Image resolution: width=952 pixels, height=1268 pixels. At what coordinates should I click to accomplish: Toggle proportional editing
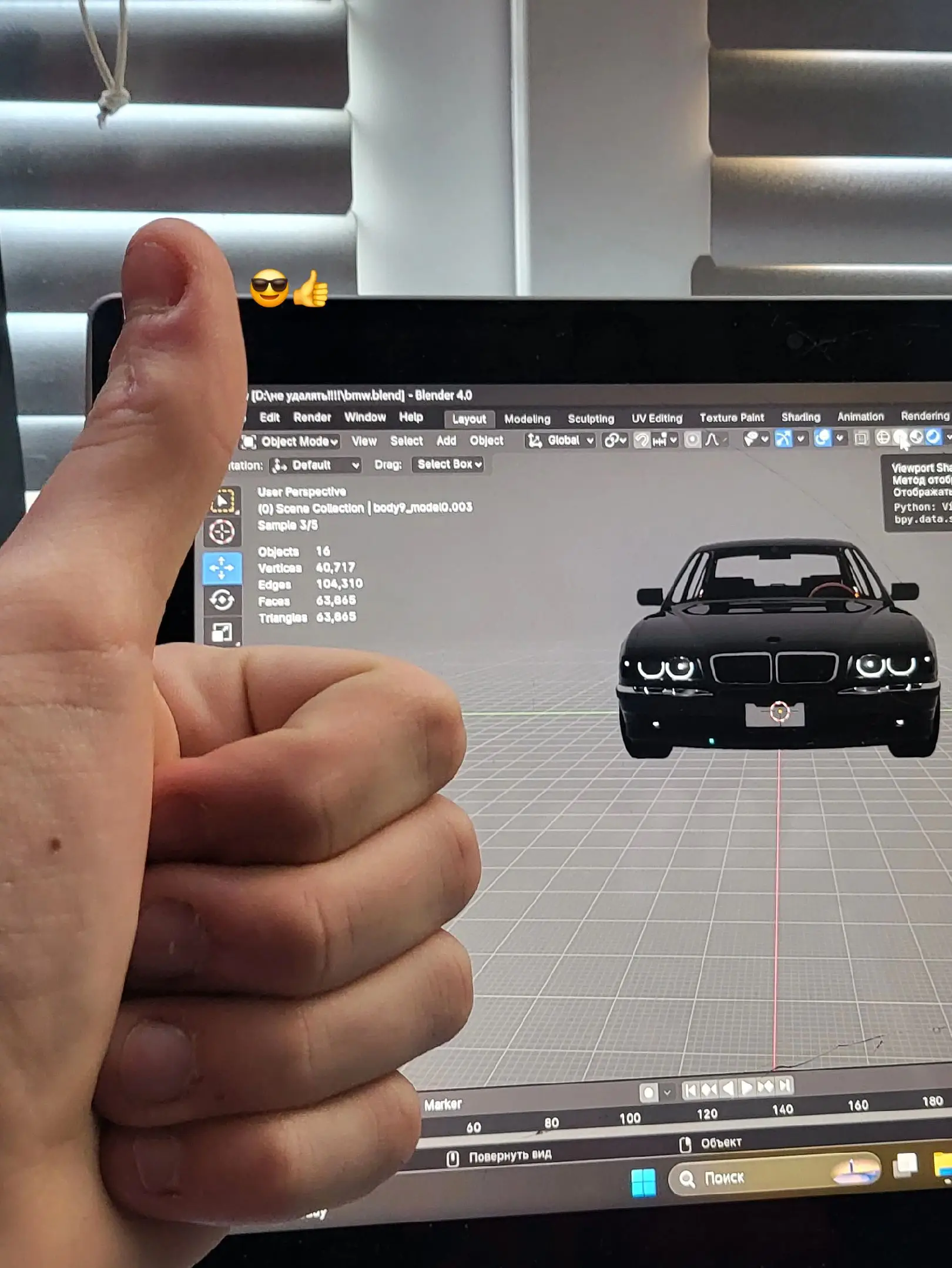693,440
